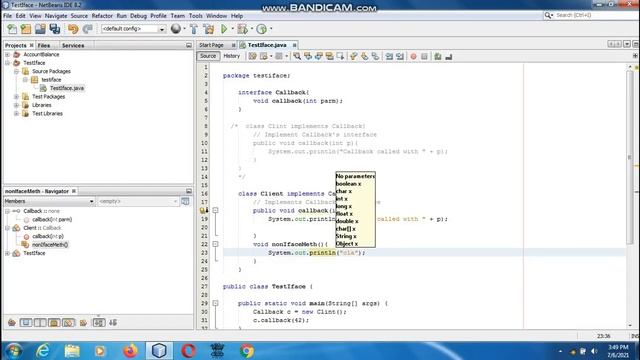Click the Find Next Occurrence icon

(x=319, y=56)
